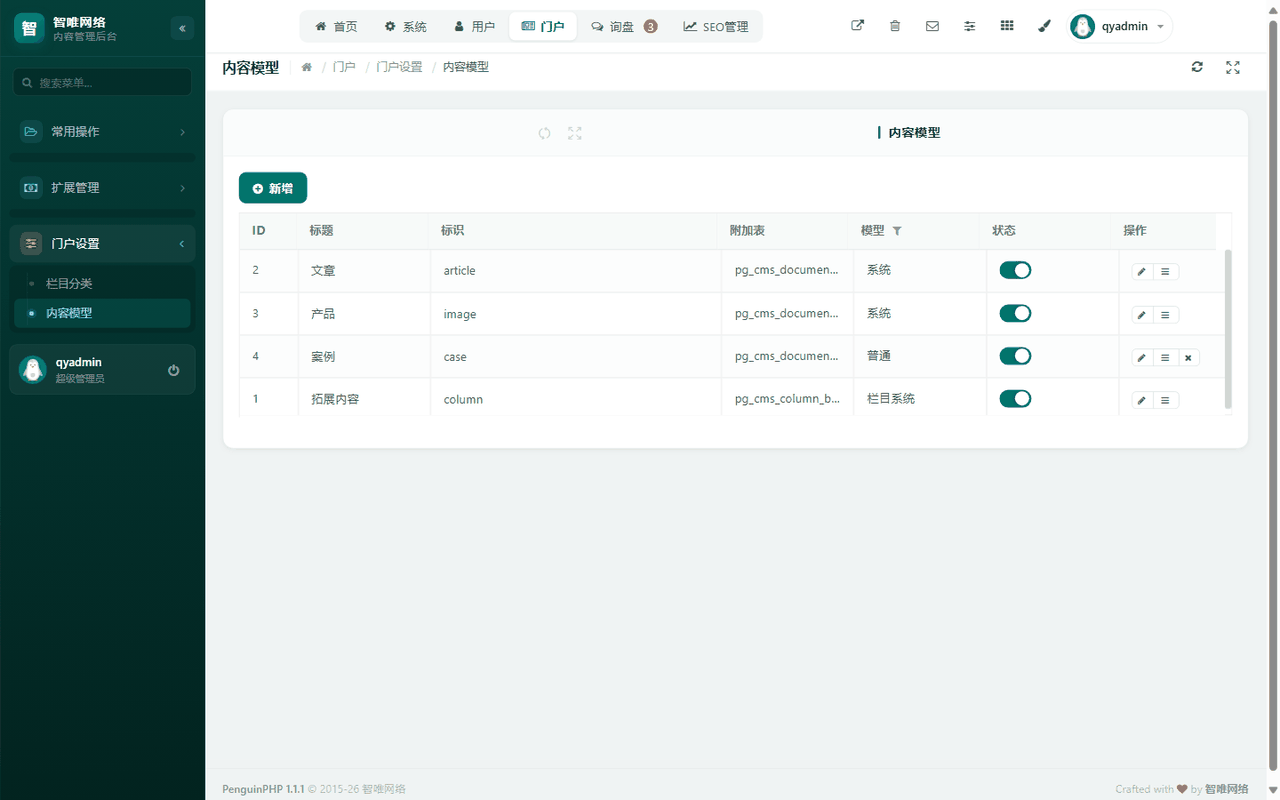Screen dimensions: 1280x800
Task: Open list menu icon for 案例 row
Action: click(x=1165, y=358)
